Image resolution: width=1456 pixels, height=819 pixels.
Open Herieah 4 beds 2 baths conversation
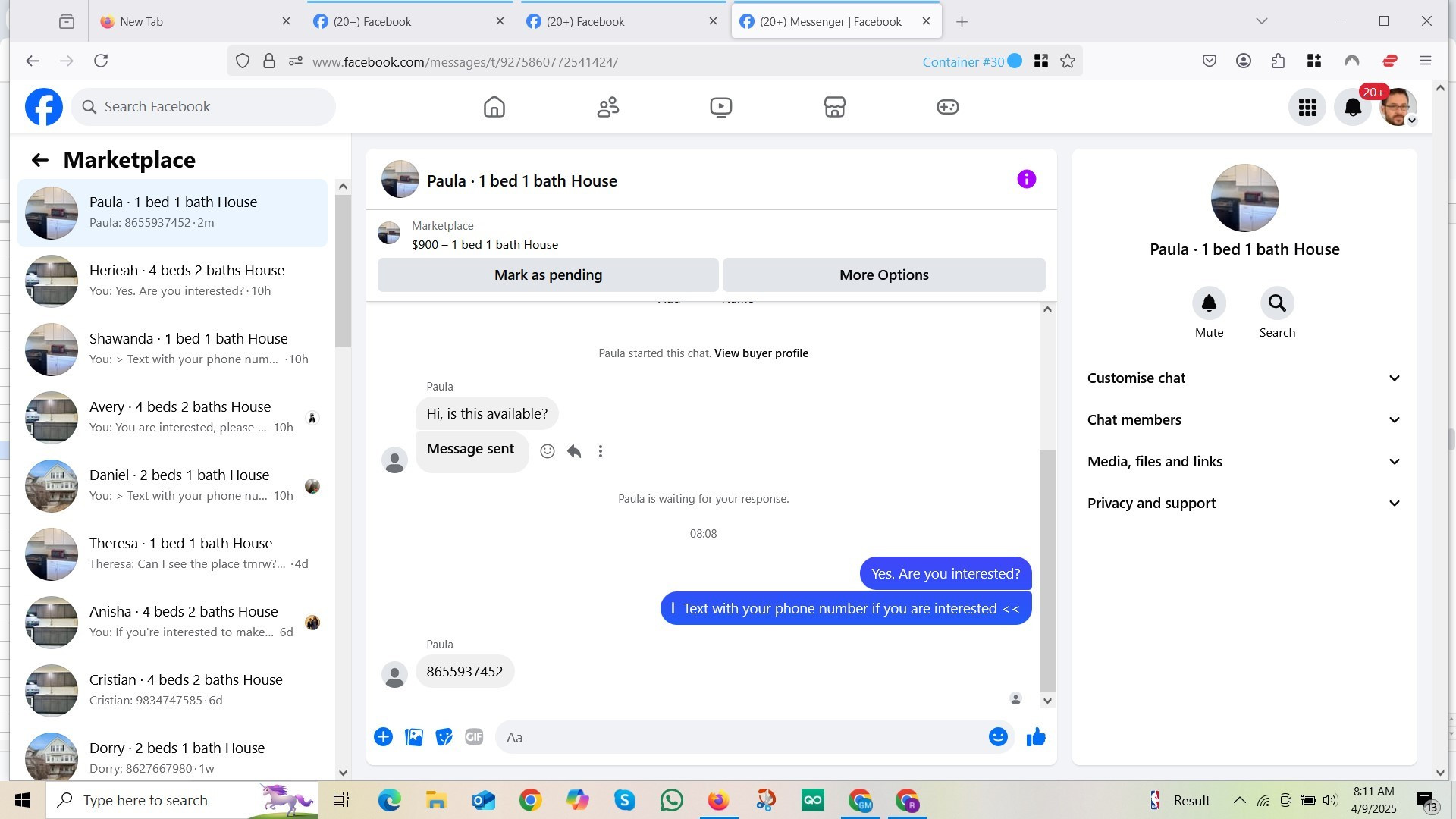click(x=173, y=281)
